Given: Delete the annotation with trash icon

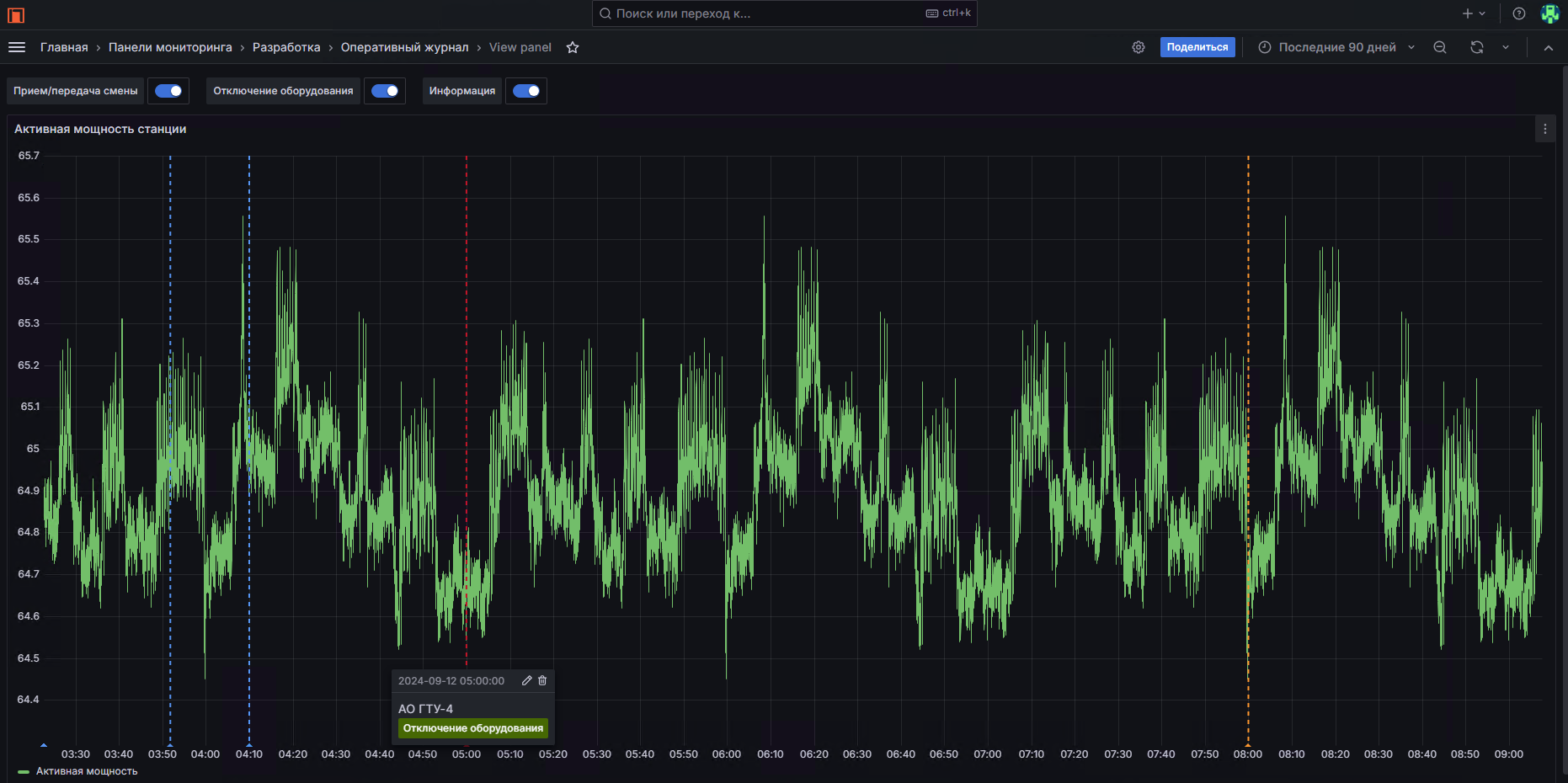Looking at the screenshot, I should (542, 680).
